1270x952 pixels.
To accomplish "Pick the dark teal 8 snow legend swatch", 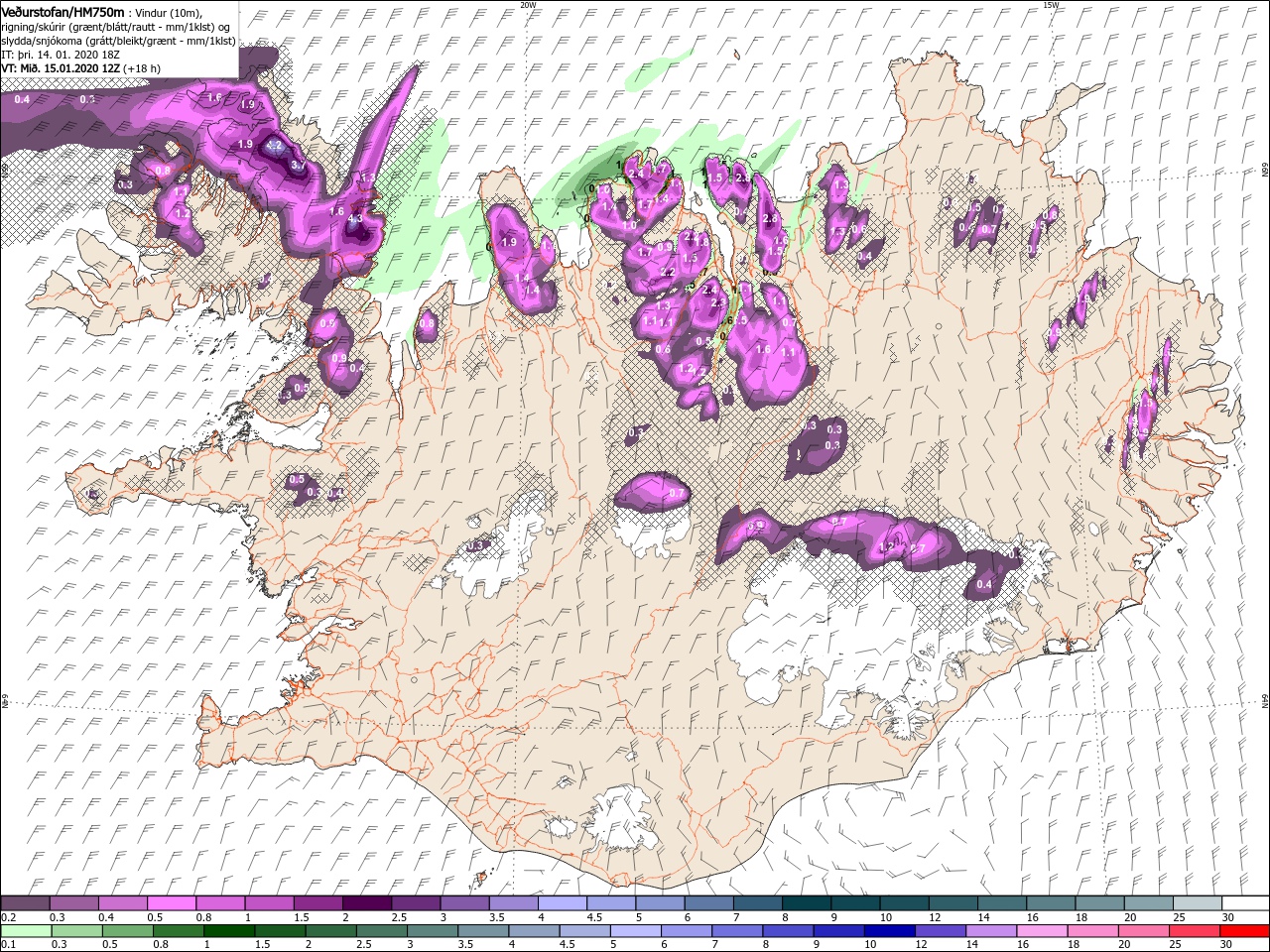I will coord(807,902).
